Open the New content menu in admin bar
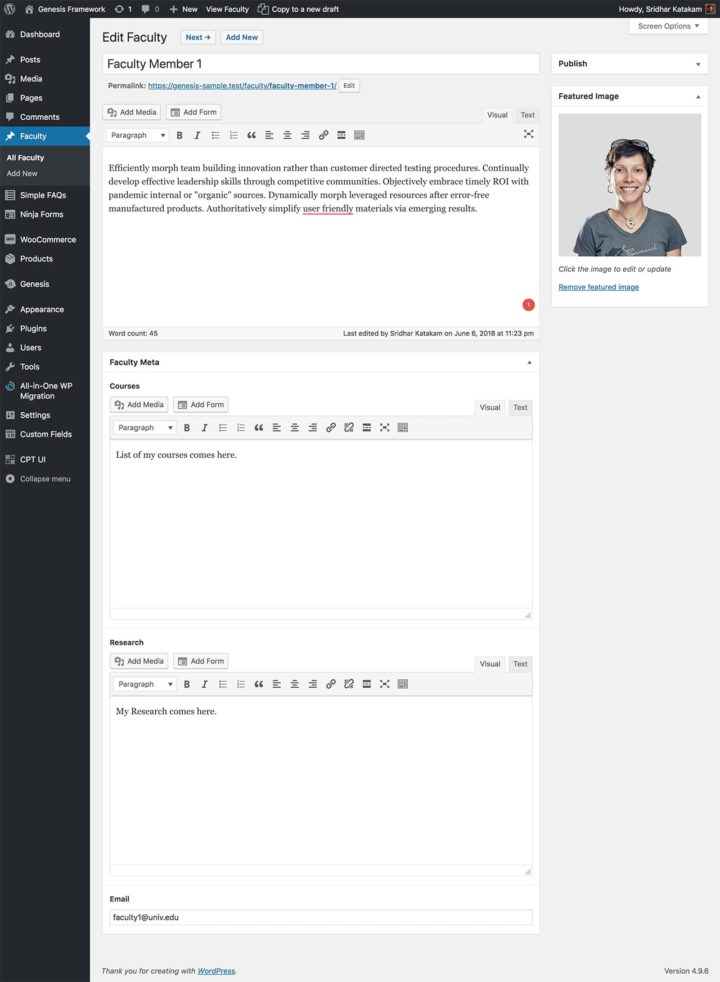Image resolution: width=720 pixels, height=982 pixels. pos(183,9)
